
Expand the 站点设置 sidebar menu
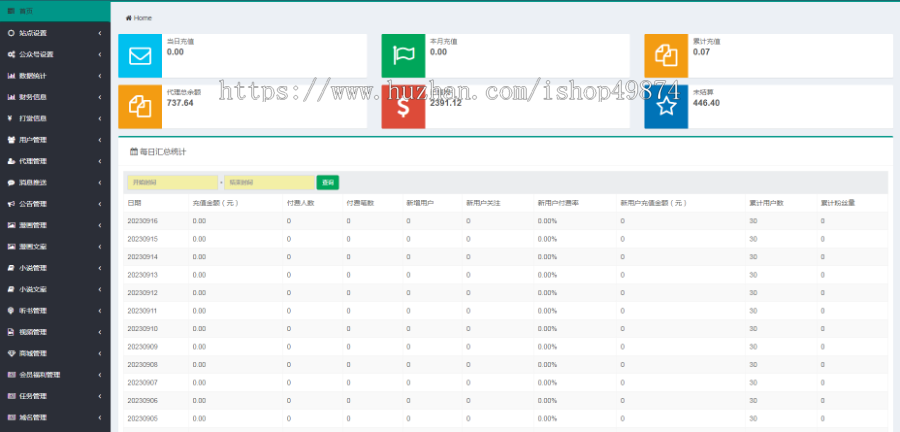(x=54, y=33)
